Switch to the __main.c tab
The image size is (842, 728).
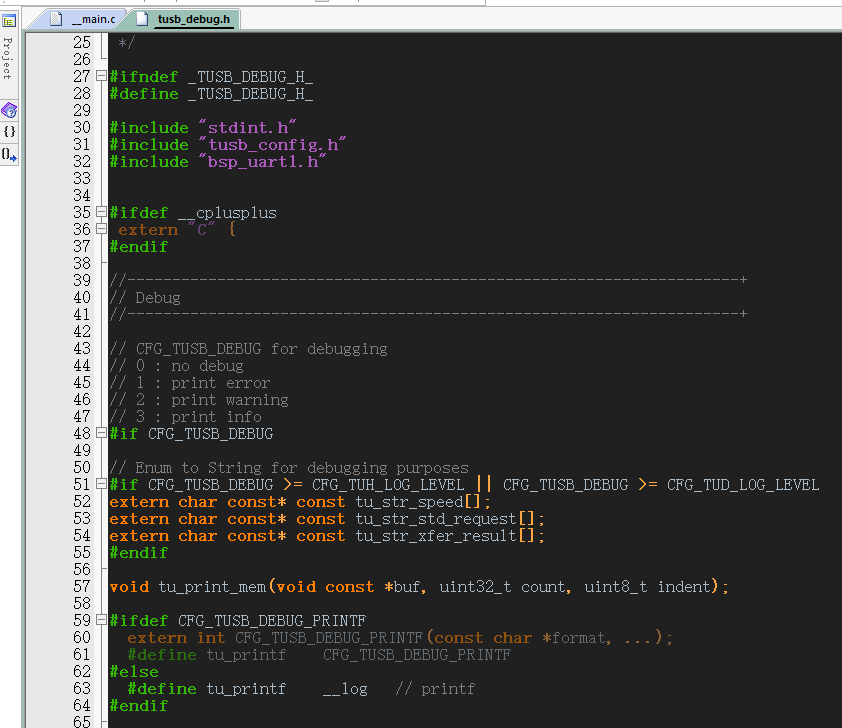click(84, 19)
